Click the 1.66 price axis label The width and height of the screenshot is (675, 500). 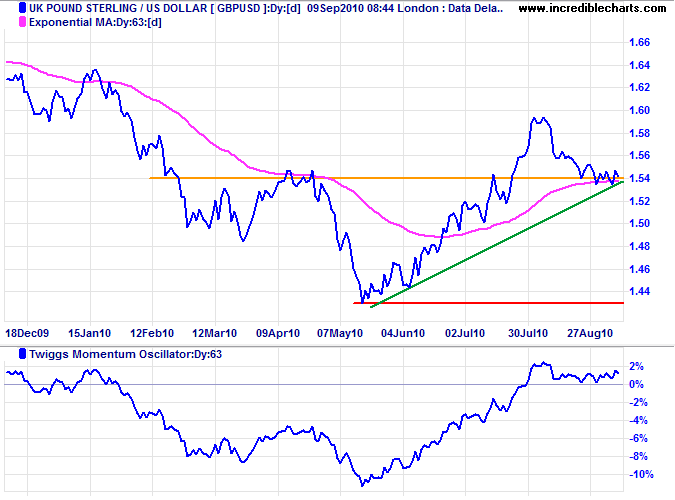pyautogui.click(x=639, y=42)
